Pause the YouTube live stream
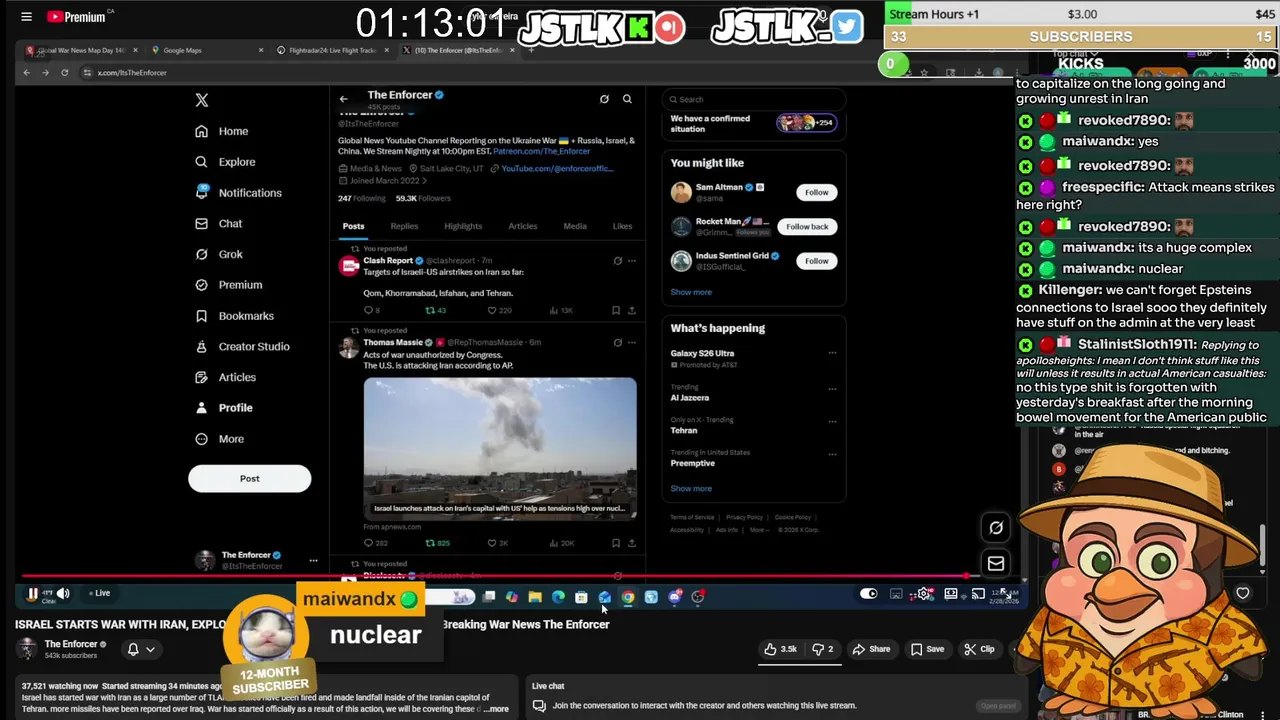Viewport: 1280px width, 720px height. (x=32, y=594)
